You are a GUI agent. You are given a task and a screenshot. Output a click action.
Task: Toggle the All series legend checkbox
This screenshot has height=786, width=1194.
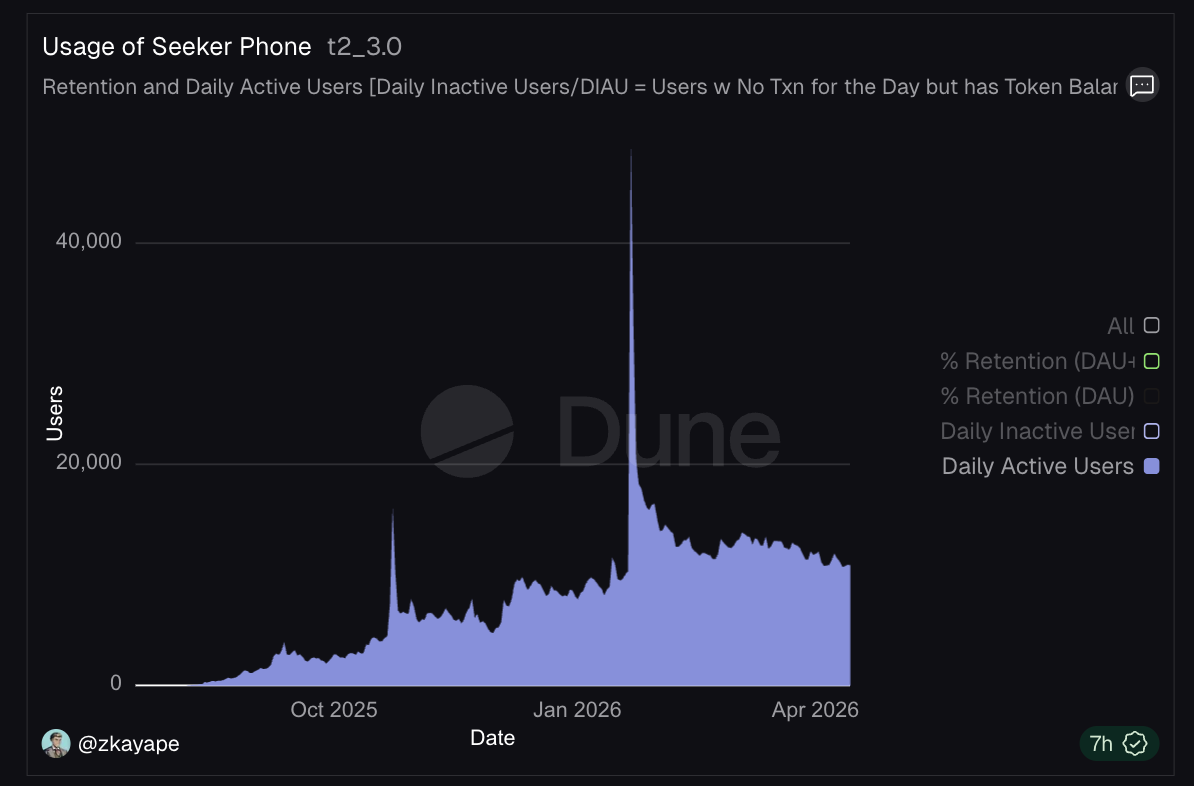[1151, 326]
